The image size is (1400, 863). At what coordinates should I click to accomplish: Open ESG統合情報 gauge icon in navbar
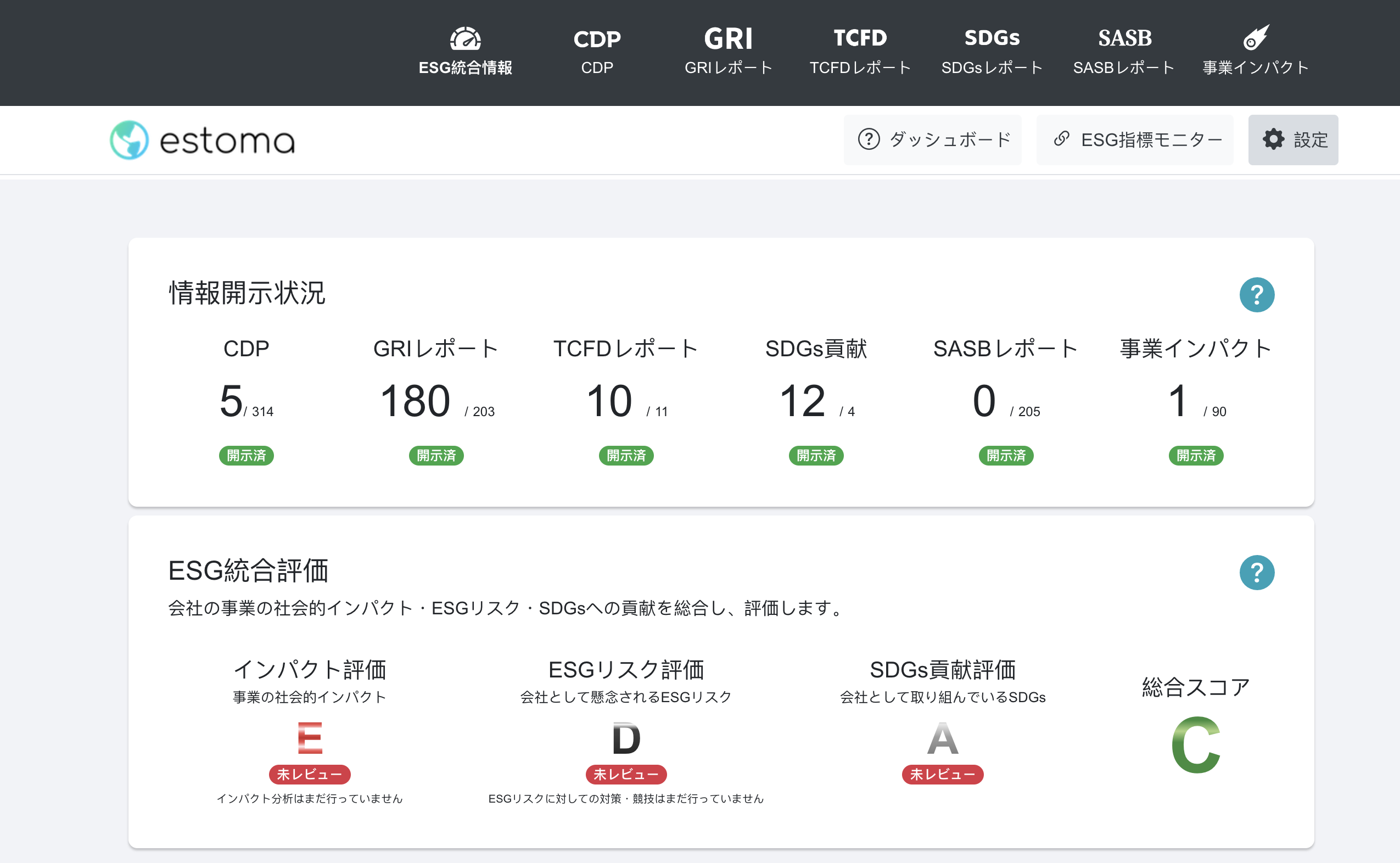(x=465, y=39)
